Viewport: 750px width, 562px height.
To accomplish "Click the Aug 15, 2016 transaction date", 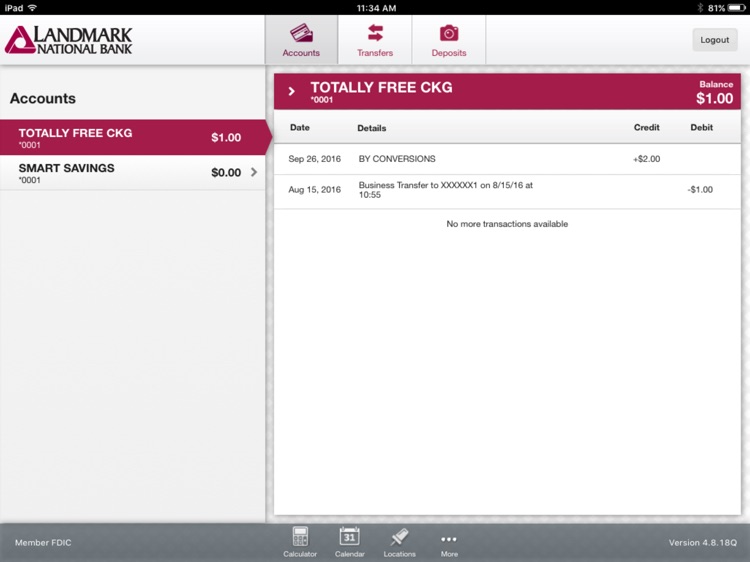I will 315,190.
